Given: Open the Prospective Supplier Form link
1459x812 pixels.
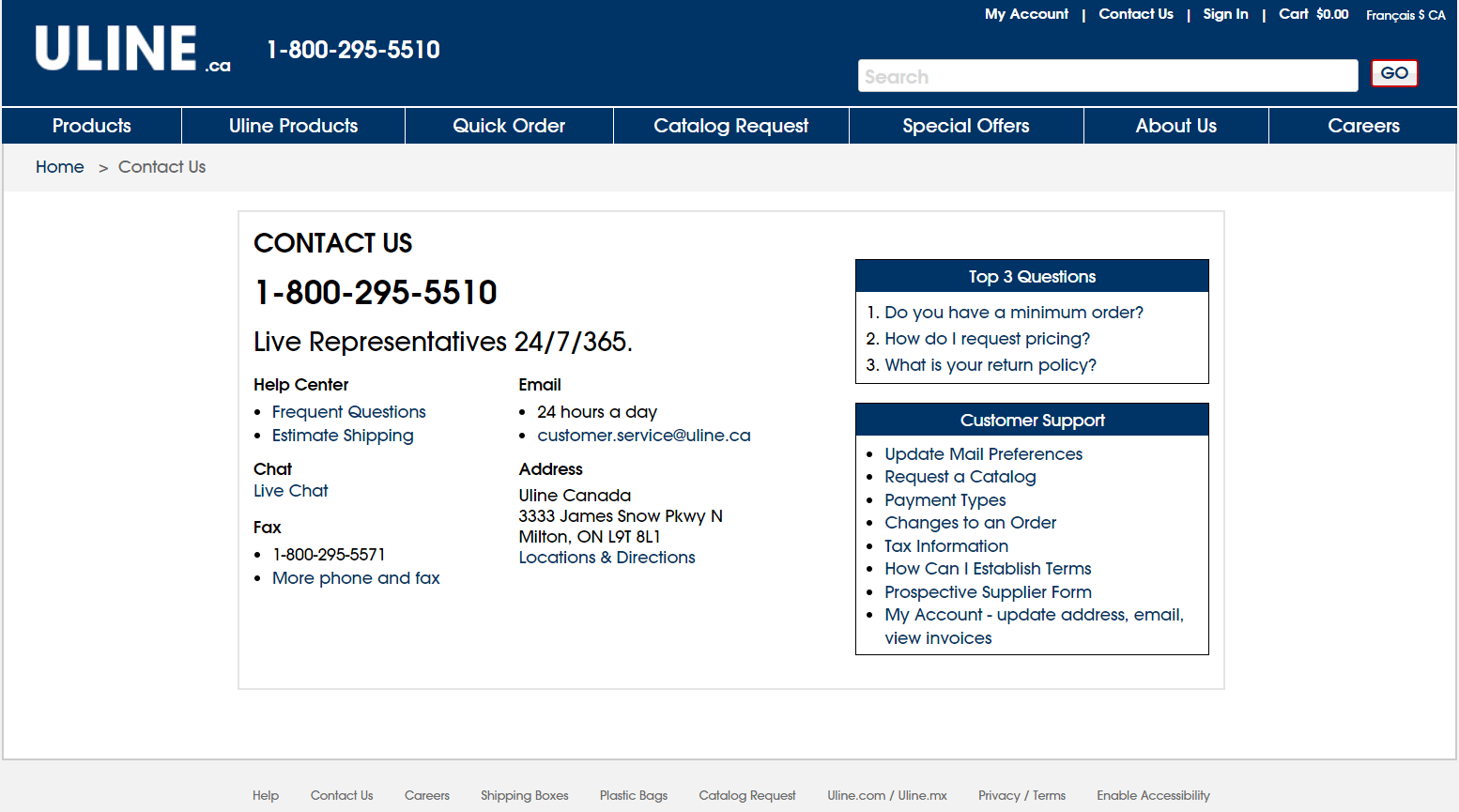Looking at the screenshot, I should click(988, 592).
